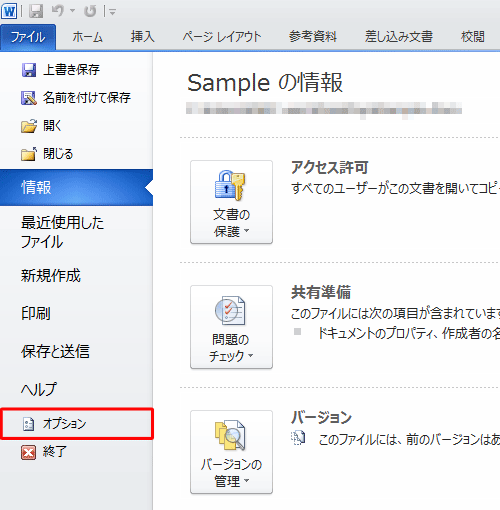The image size is (500, 510).
Task: Click the バージョン heading
Action: coord(321,417)
